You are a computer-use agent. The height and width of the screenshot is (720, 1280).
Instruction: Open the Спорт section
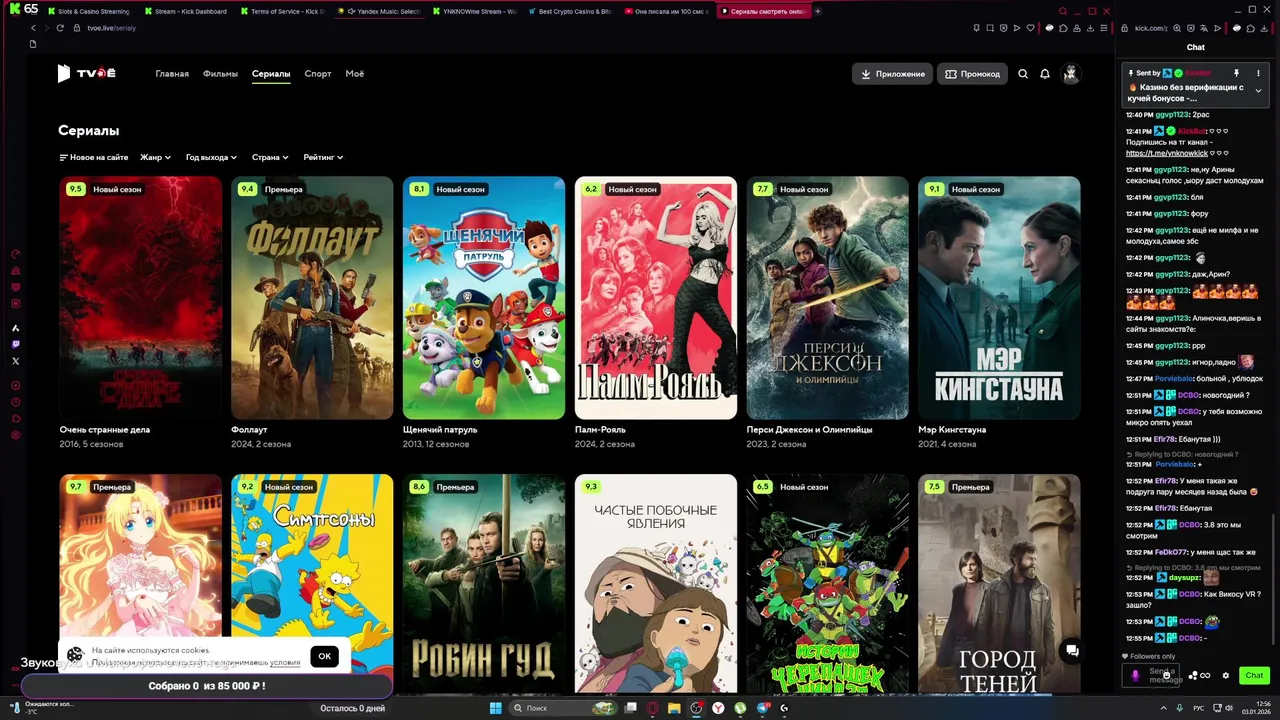tap(318, 74)
